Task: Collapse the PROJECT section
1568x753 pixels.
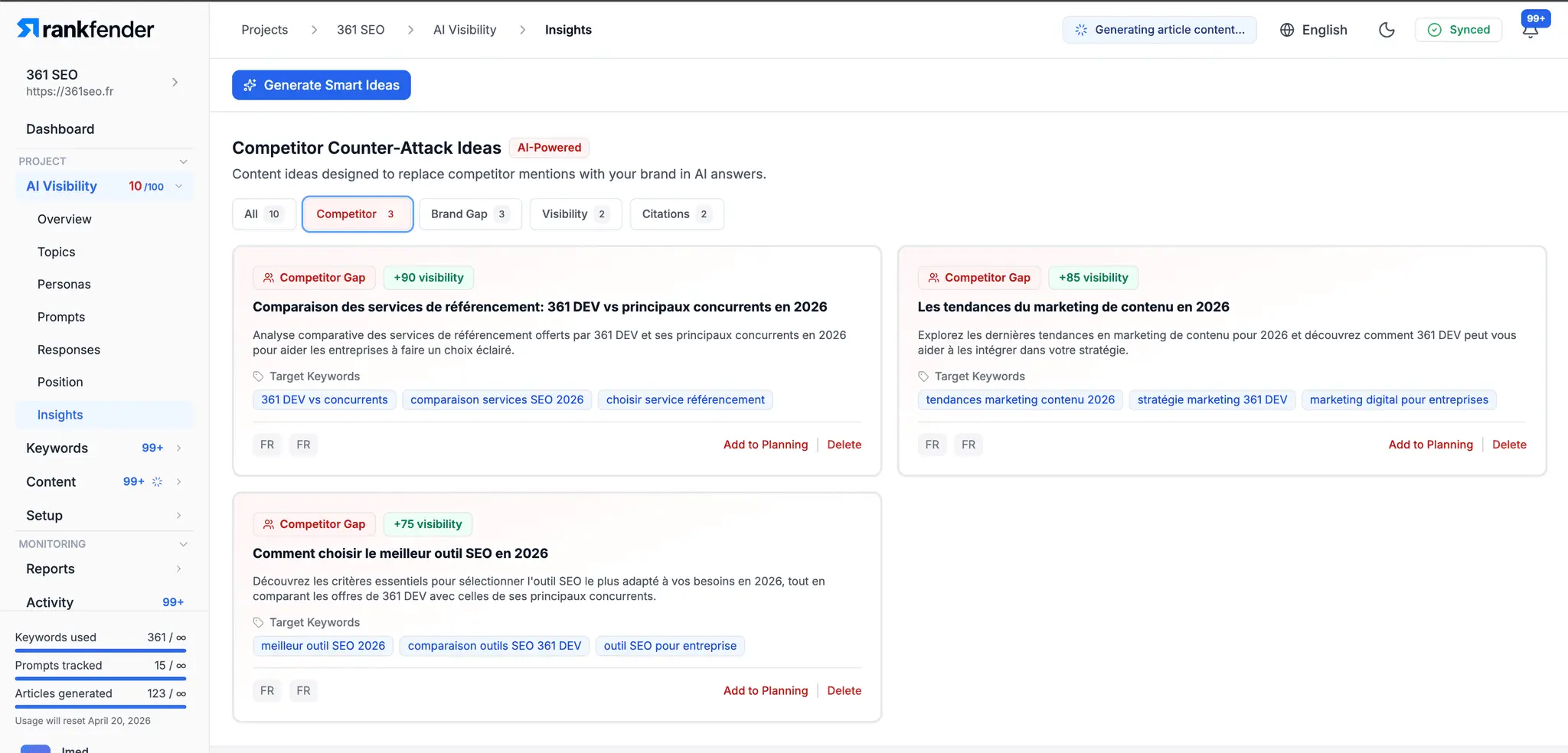Action: pyautogui.click(x=183, y=161)
